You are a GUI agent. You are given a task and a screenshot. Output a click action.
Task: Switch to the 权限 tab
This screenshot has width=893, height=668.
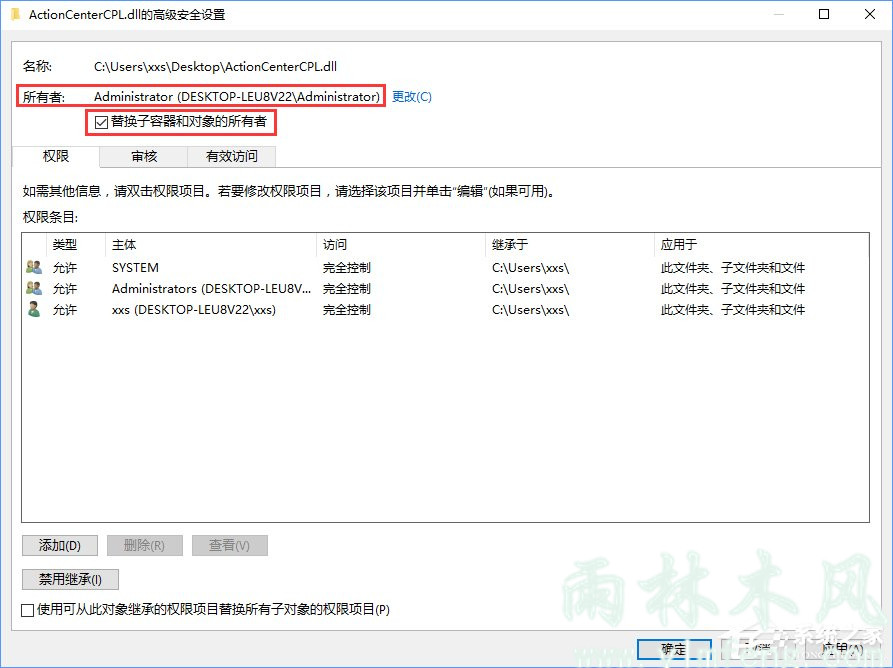tap(56, 156)
